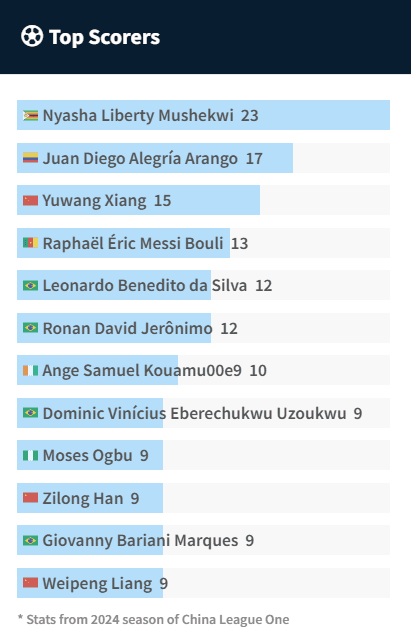Click the China League One stats footnote

(x=153, y=619)
